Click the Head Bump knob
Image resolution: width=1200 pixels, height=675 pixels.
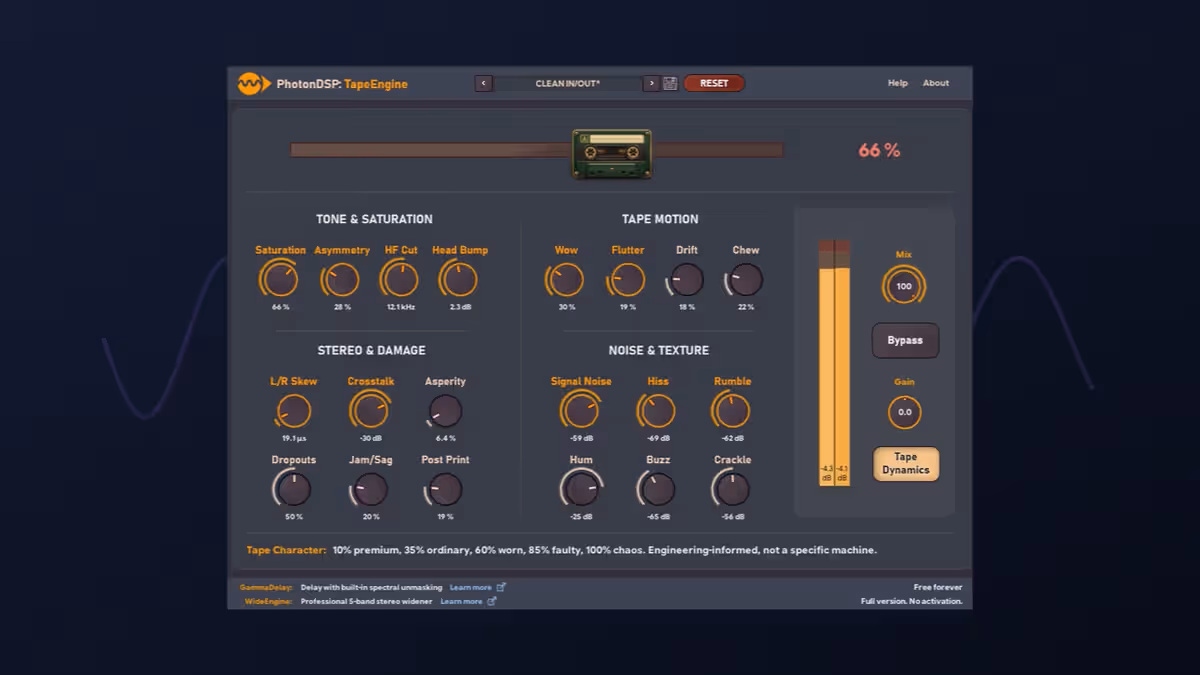[x=460, y=279]
